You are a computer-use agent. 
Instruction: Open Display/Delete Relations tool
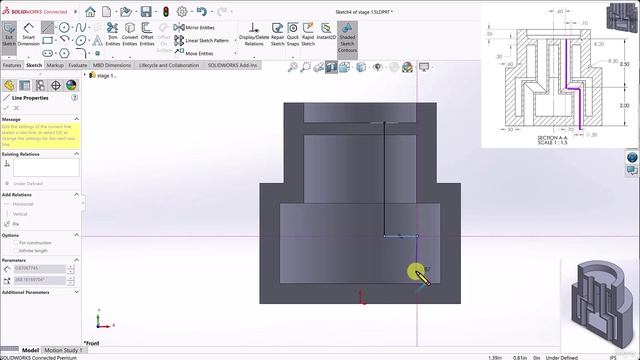254,34
